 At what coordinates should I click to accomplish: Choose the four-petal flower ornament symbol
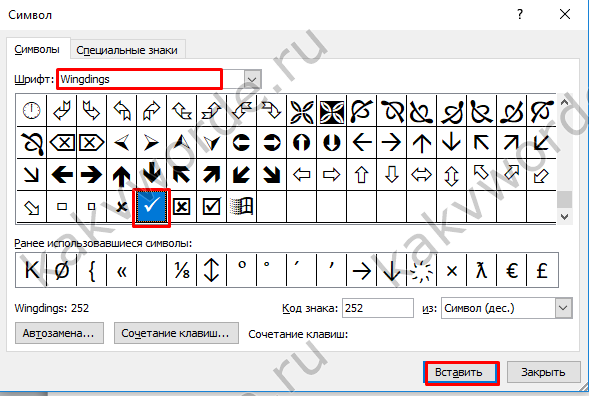click(x=302, y=111)
